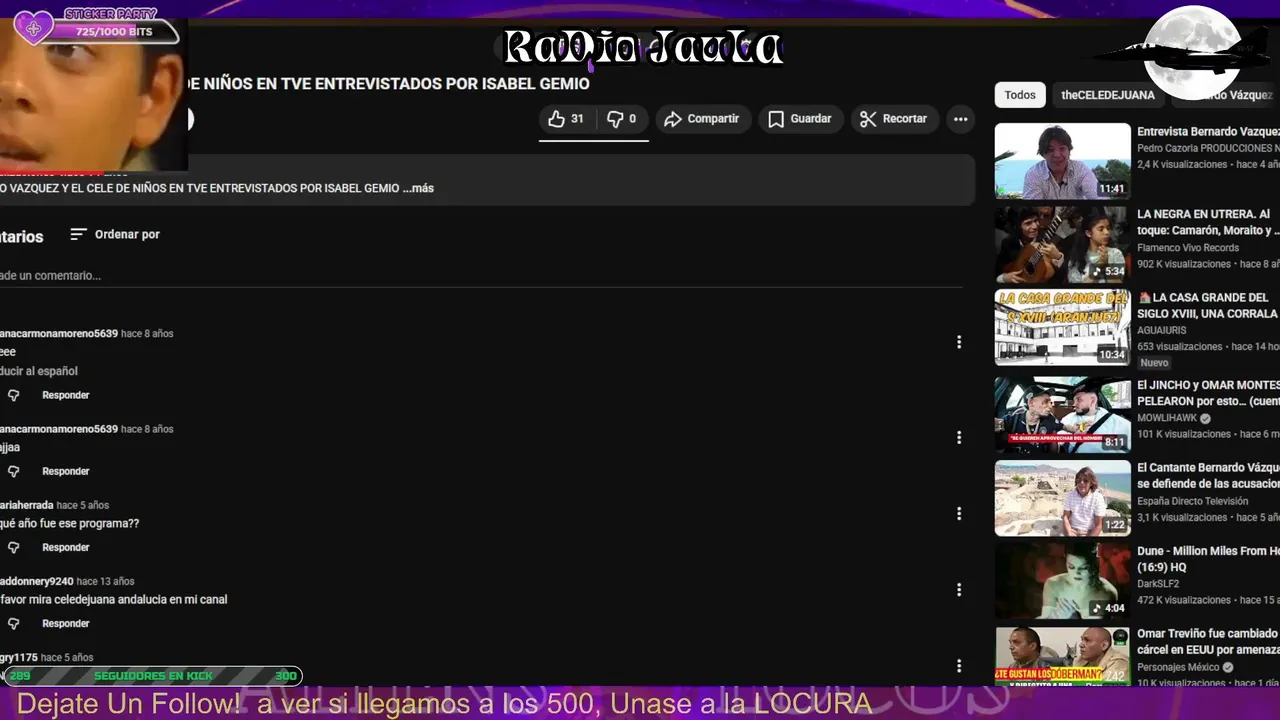Select the theCELEDEJUANA filter chip
This screenshot has height=720, width=1280.
1108,95
